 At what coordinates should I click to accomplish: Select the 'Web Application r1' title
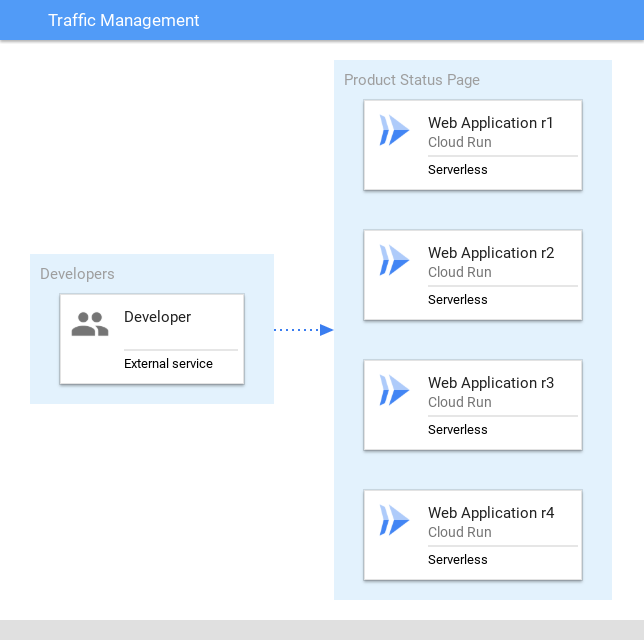coord(490,123)
